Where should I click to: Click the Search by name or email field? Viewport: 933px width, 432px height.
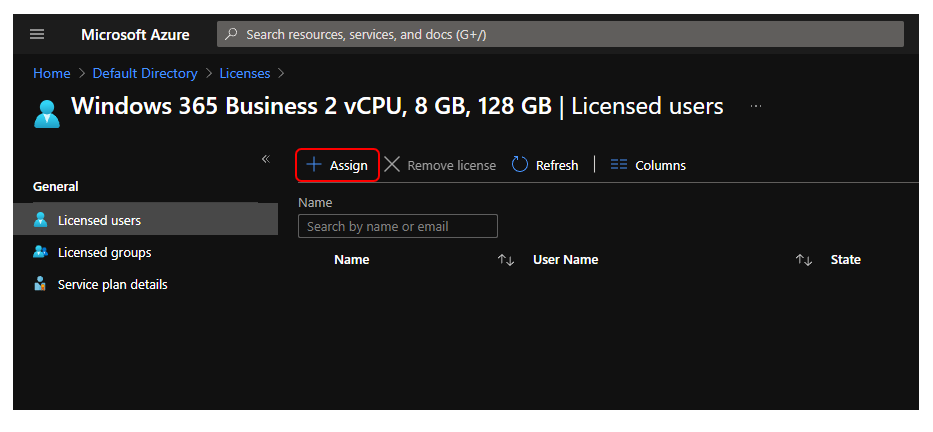(x=397, y=226)
